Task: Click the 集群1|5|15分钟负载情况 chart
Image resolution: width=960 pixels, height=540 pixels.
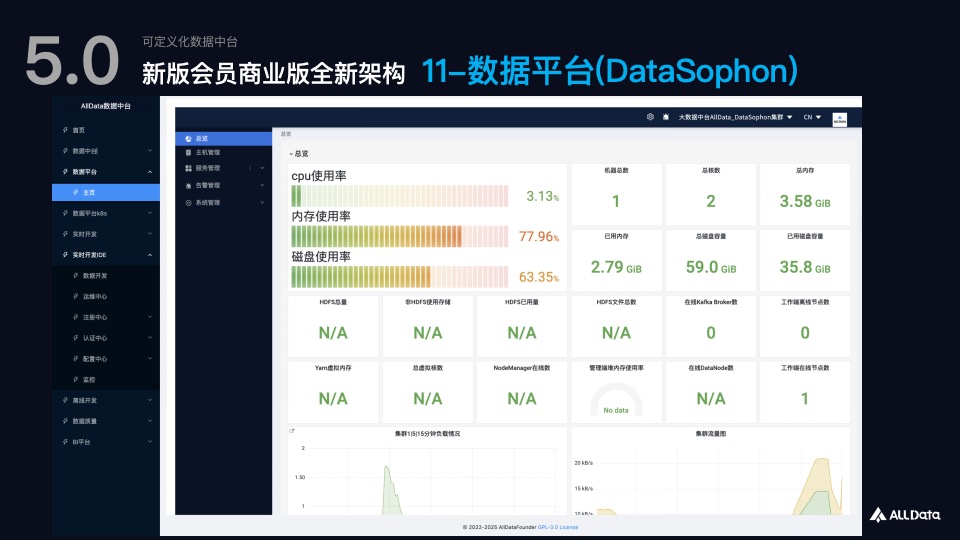Action: [427, 471]
